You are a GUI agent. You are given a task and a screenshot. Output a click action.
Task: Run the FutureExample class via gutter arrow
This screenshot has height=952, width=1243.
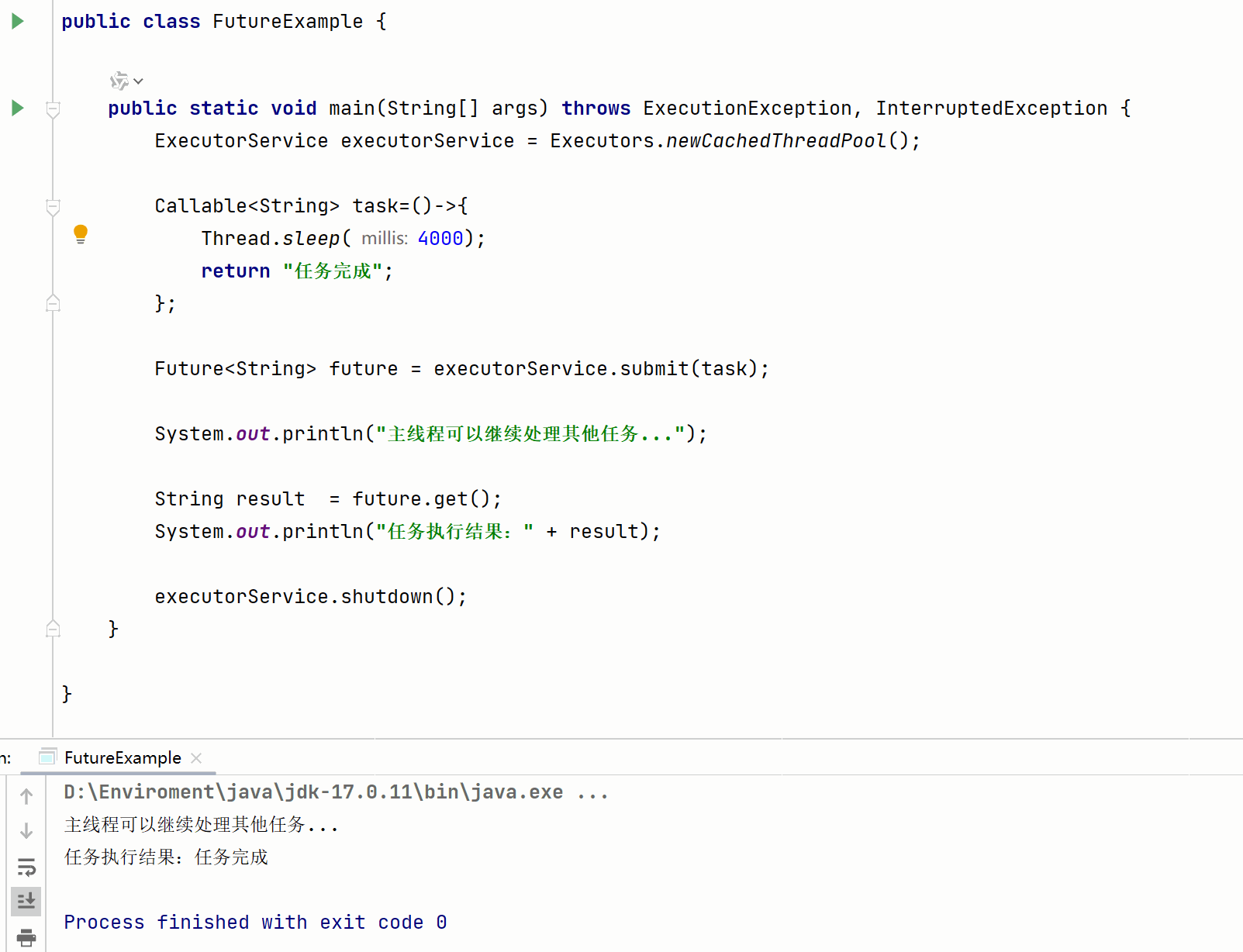[x=18, y=22]
